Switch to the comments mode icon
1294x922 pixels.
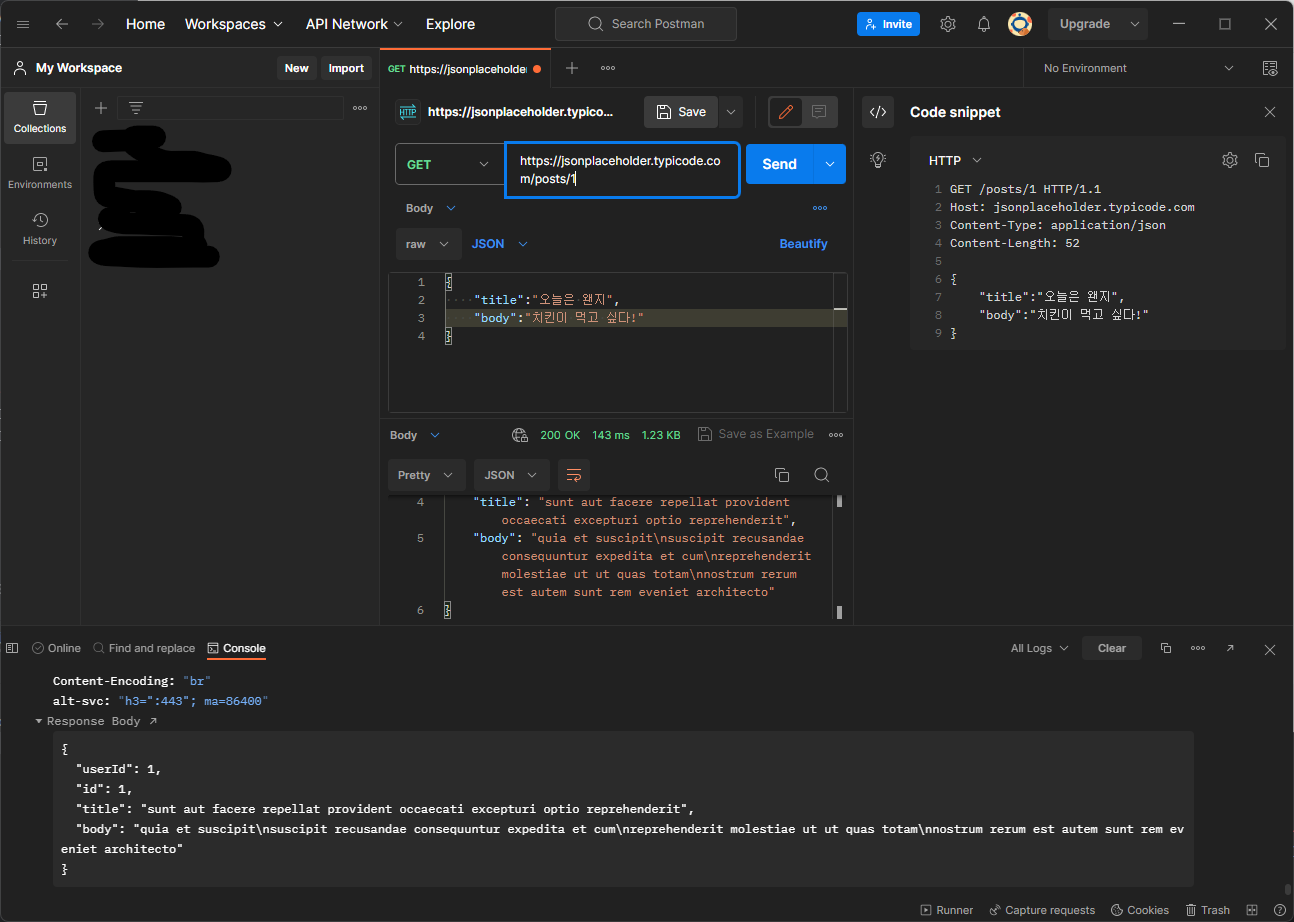[819, 112]
